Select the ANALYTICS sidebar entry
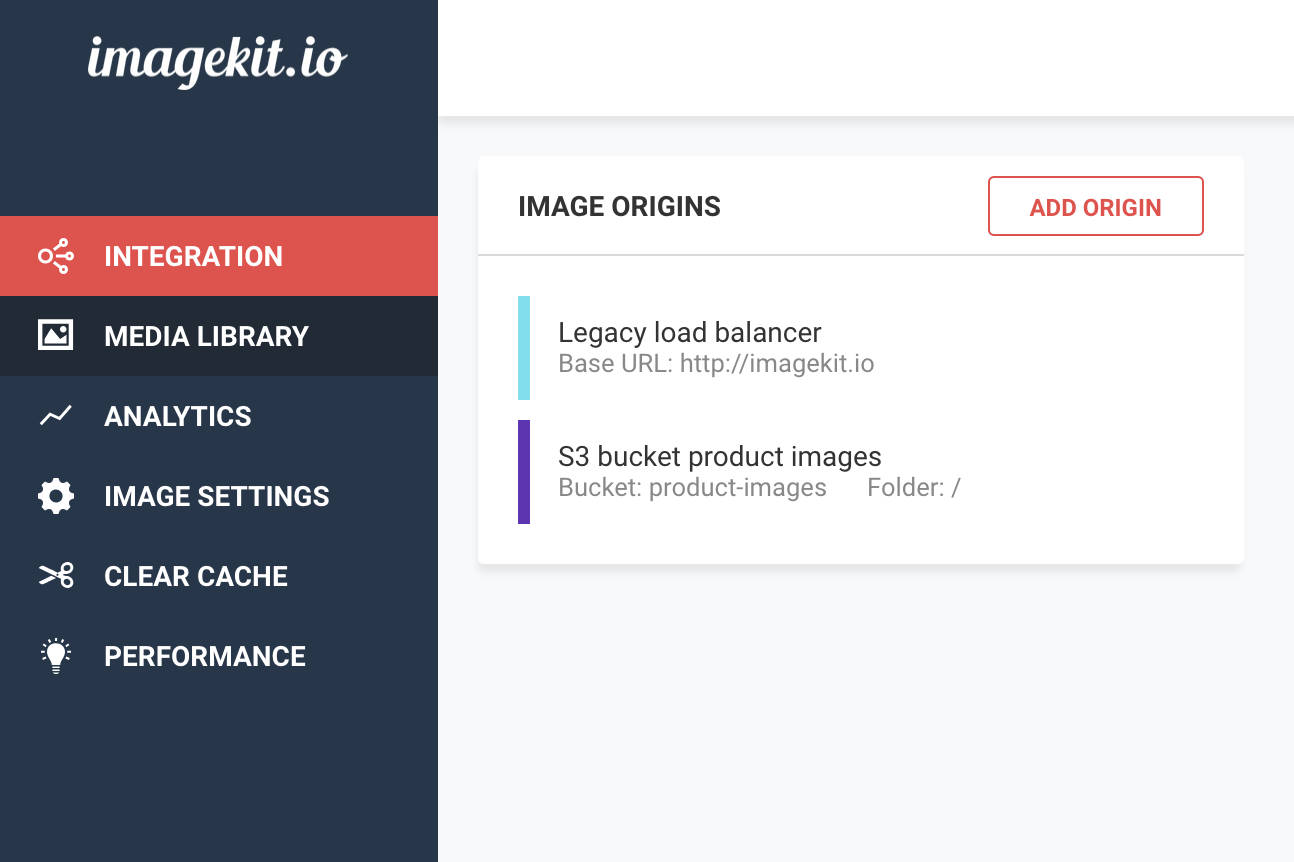The image size is (1294, 862). tap(177, 416)
